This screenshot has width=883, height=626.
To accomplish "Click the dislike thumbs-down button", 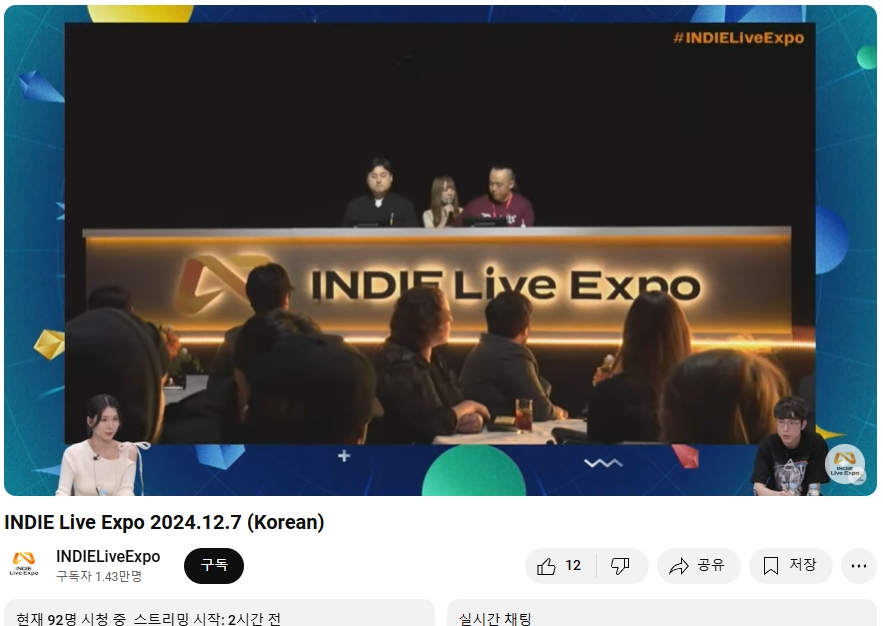I will pos(622,566).
